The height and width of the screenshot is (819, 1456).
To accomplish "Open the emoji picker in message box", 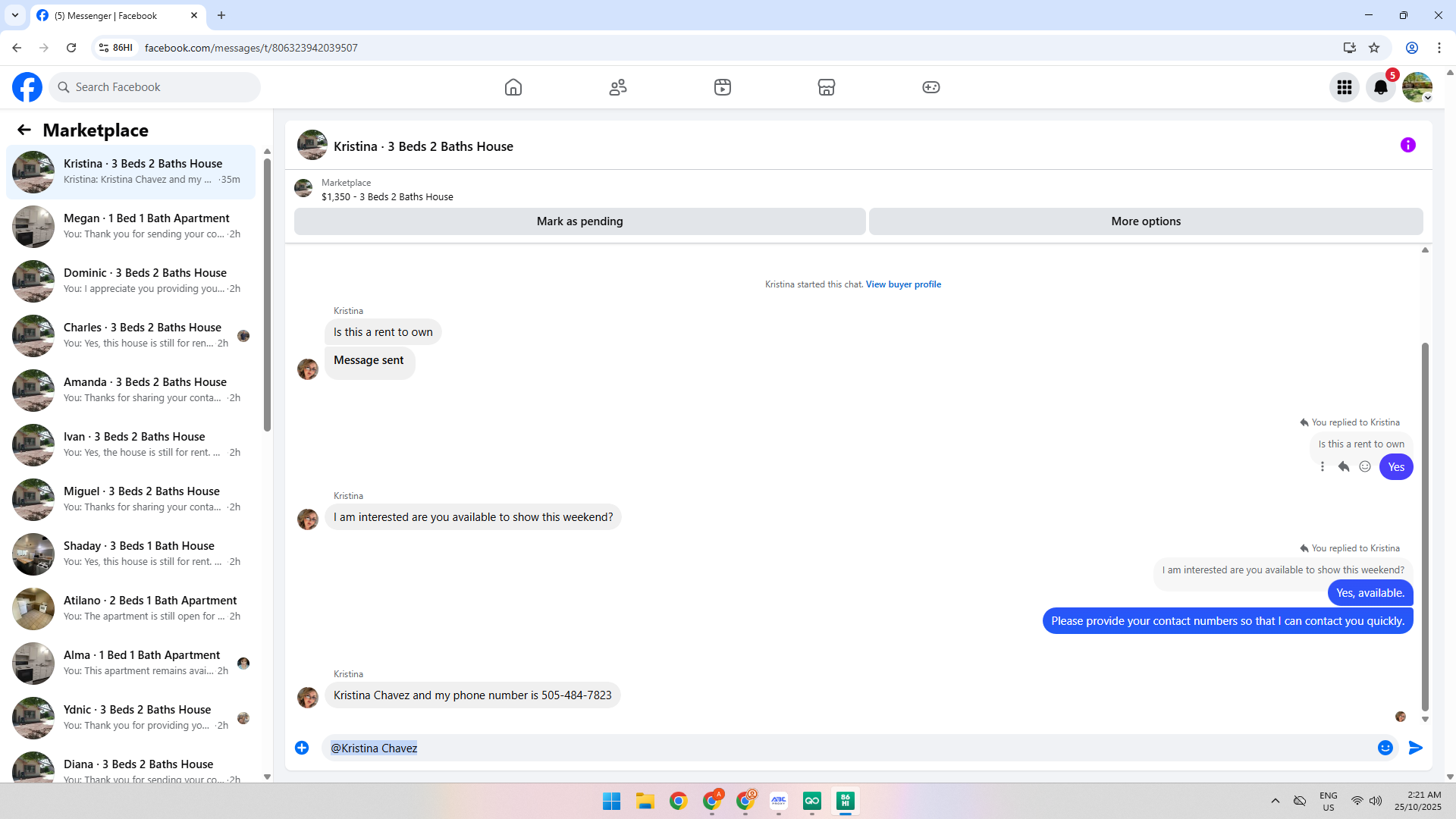I will click(1385, 748).
